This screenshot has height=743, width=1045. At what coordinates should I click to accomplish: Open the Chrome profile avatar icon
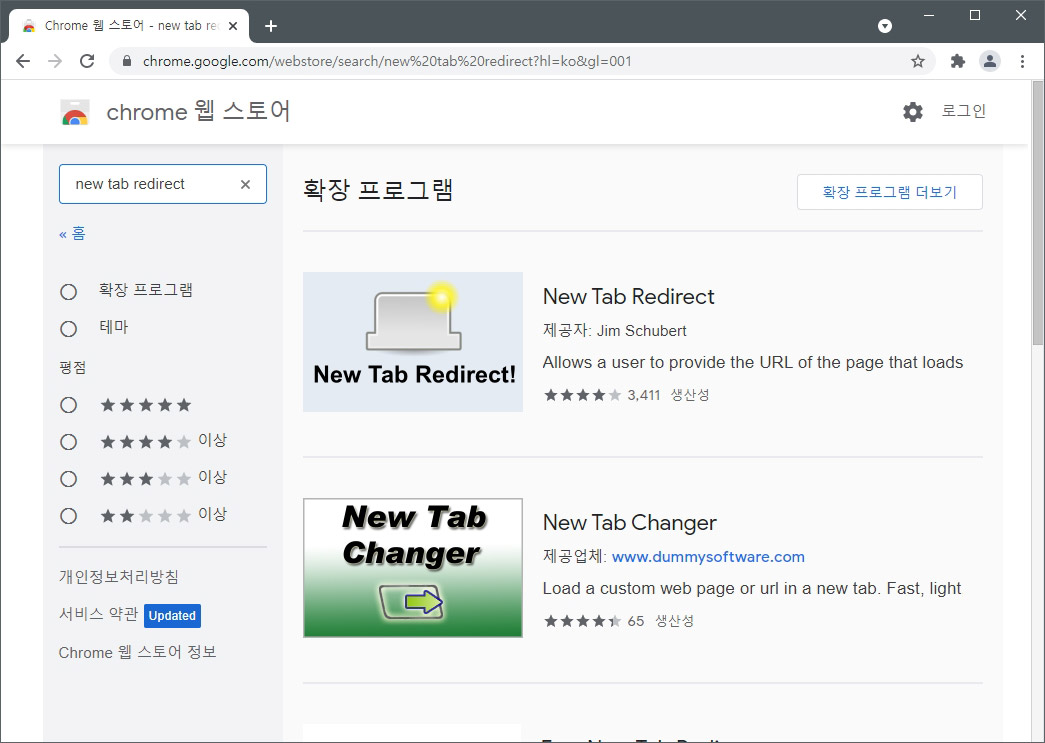[x=990, y=61]
